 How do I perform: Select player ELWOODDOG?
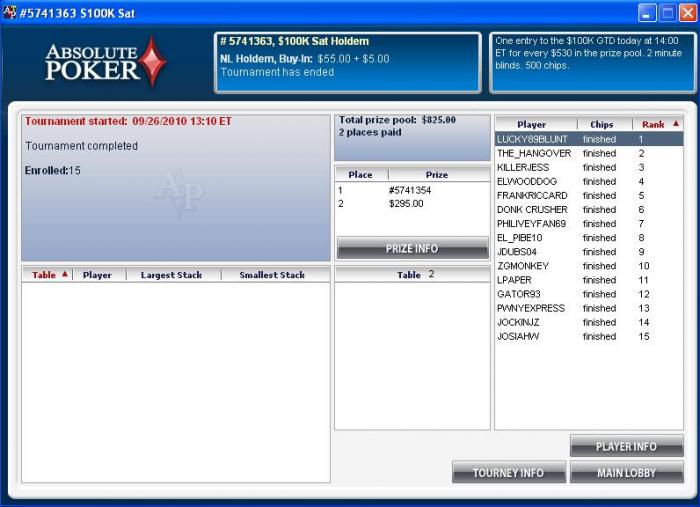coord(589,182)
